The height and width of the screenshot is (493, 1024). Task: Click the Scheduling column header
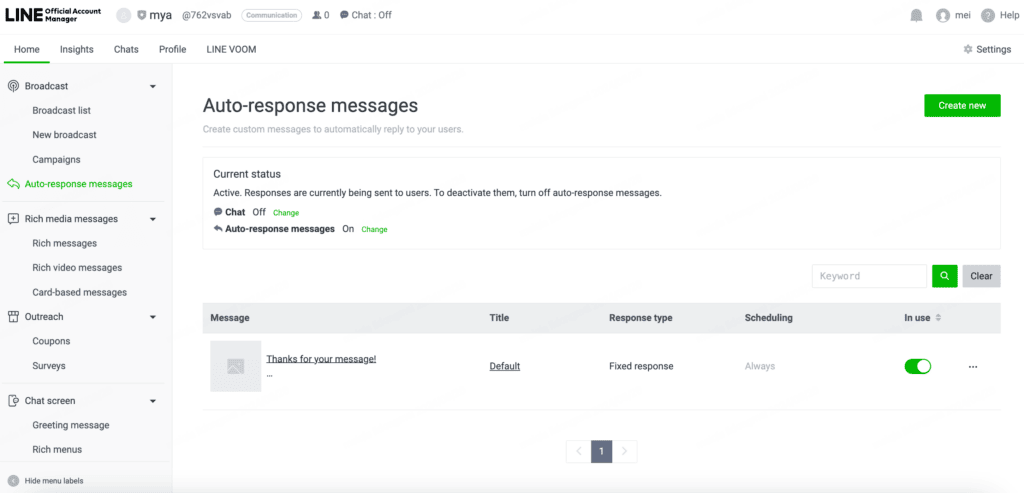pyautogui.click(x=769, y=318)
